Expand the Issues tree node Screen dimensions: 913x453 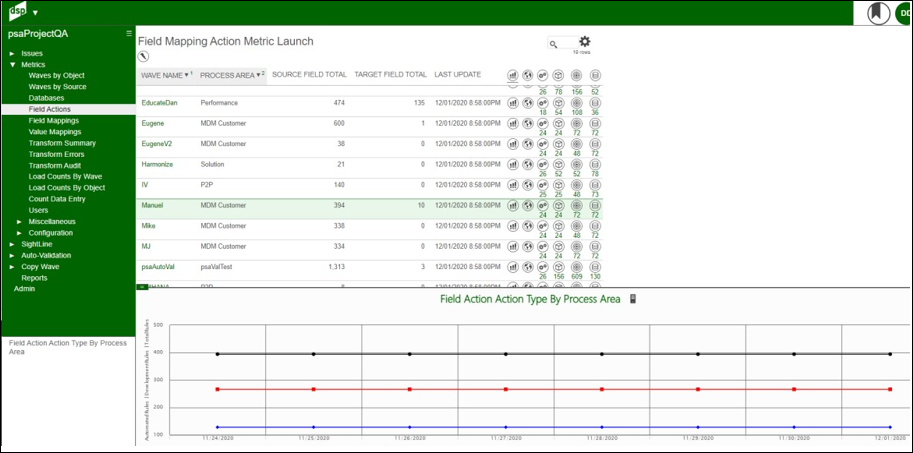12,54
